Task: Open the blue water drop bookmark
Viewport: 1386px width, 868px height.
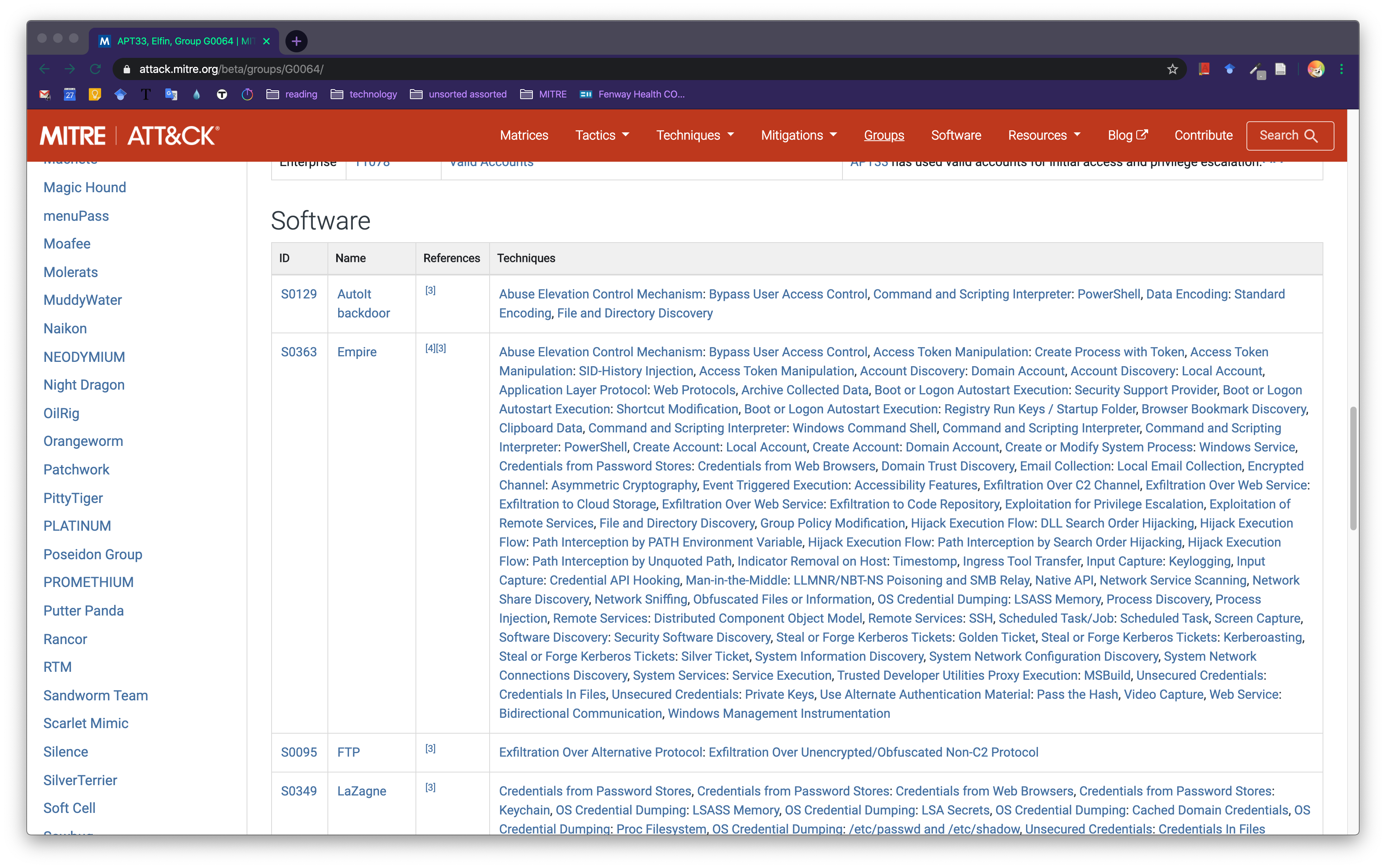Action: pyautogui.click(x=196, y=94)
